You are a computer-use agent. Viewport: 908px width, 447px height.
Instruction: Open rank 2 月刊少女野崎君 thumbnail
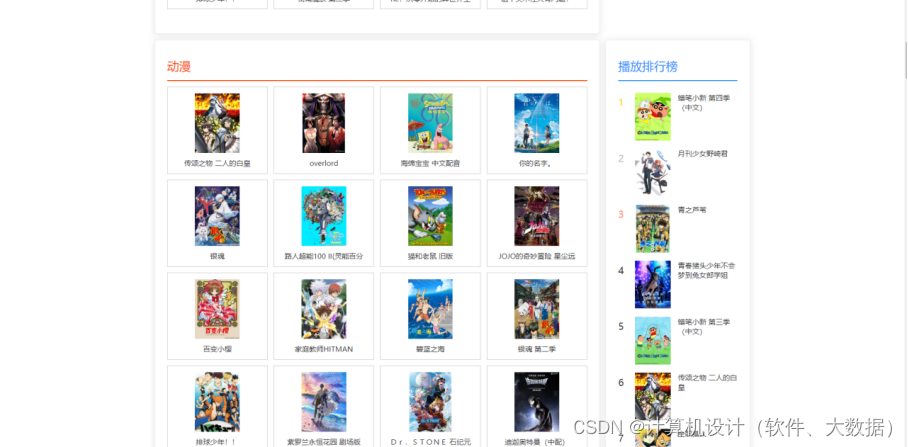(653, 173)
